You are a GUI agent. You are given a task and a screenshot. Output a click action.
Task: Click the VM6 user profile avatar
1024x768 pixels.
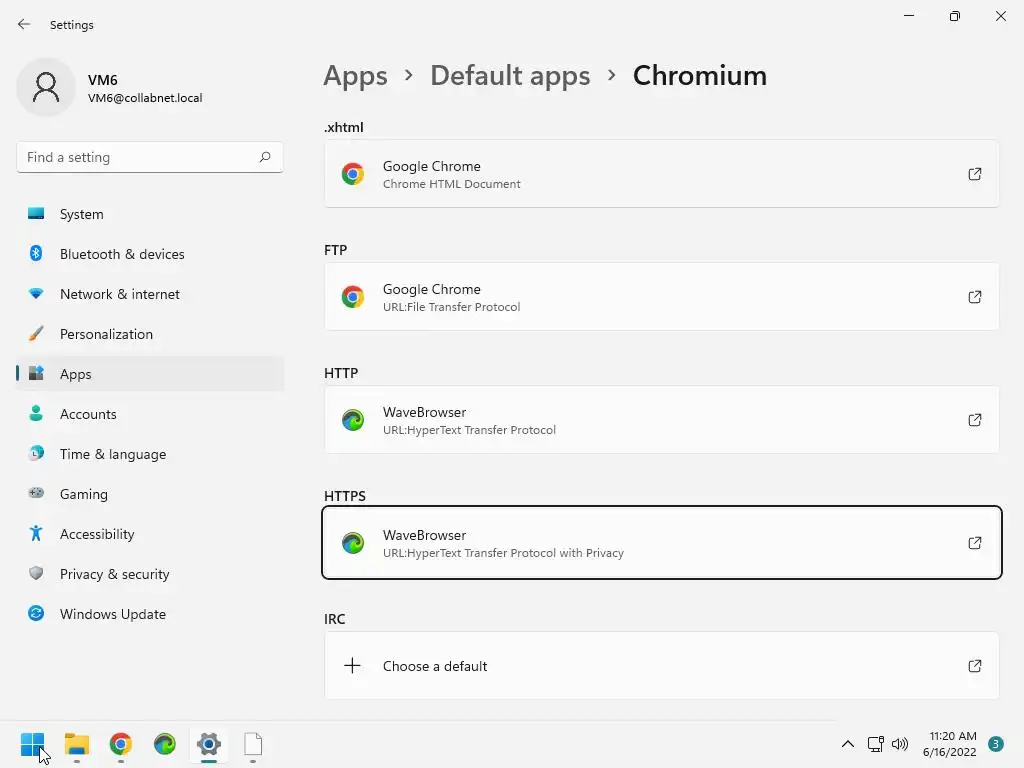tap(46, 88)
